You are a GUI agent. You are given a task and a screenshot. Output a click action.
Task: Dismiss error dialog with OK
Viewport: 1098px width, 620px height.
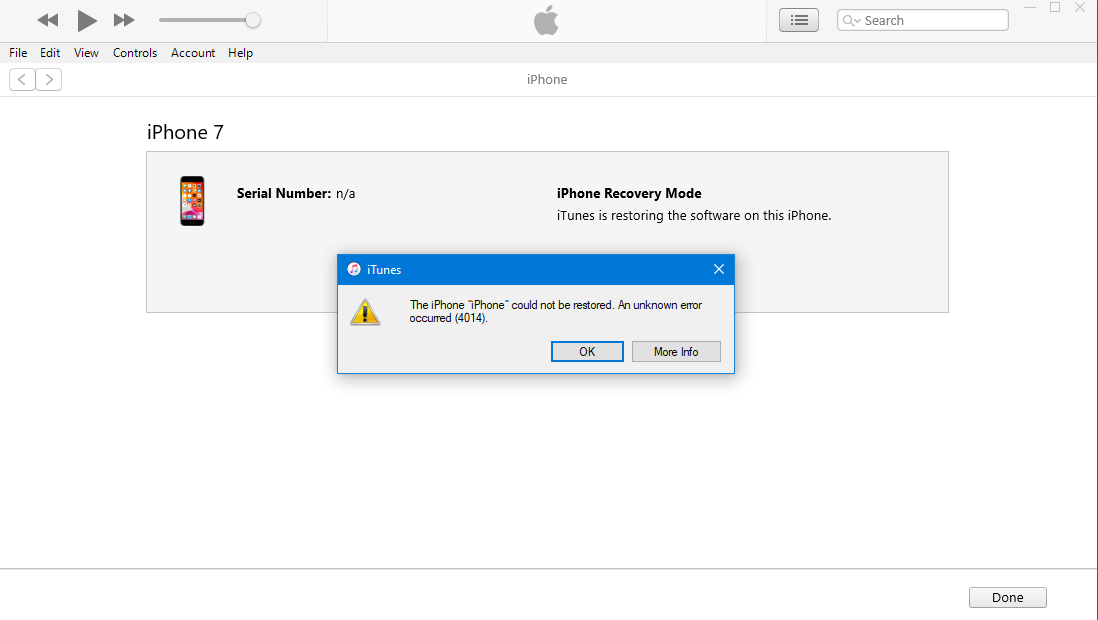tap(587, 352)
